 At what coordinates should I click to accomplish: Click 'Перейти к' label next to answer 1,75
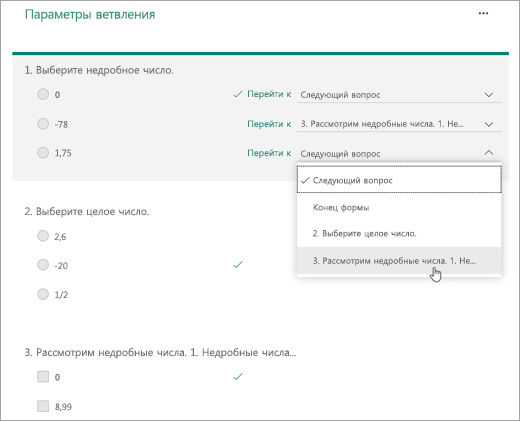pyautogui.click(x=269, y=153)
